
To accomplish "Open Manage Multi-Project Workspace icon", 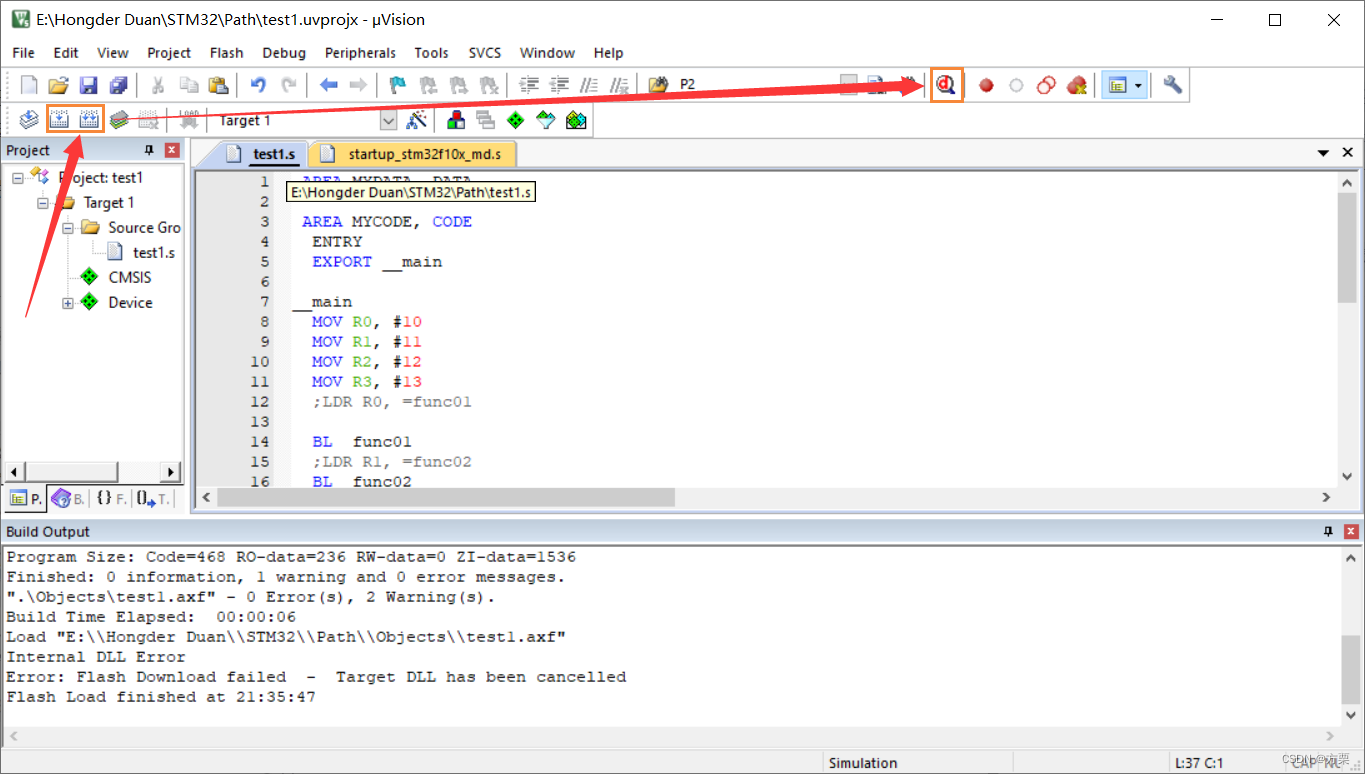I will [x=486, y=120].
